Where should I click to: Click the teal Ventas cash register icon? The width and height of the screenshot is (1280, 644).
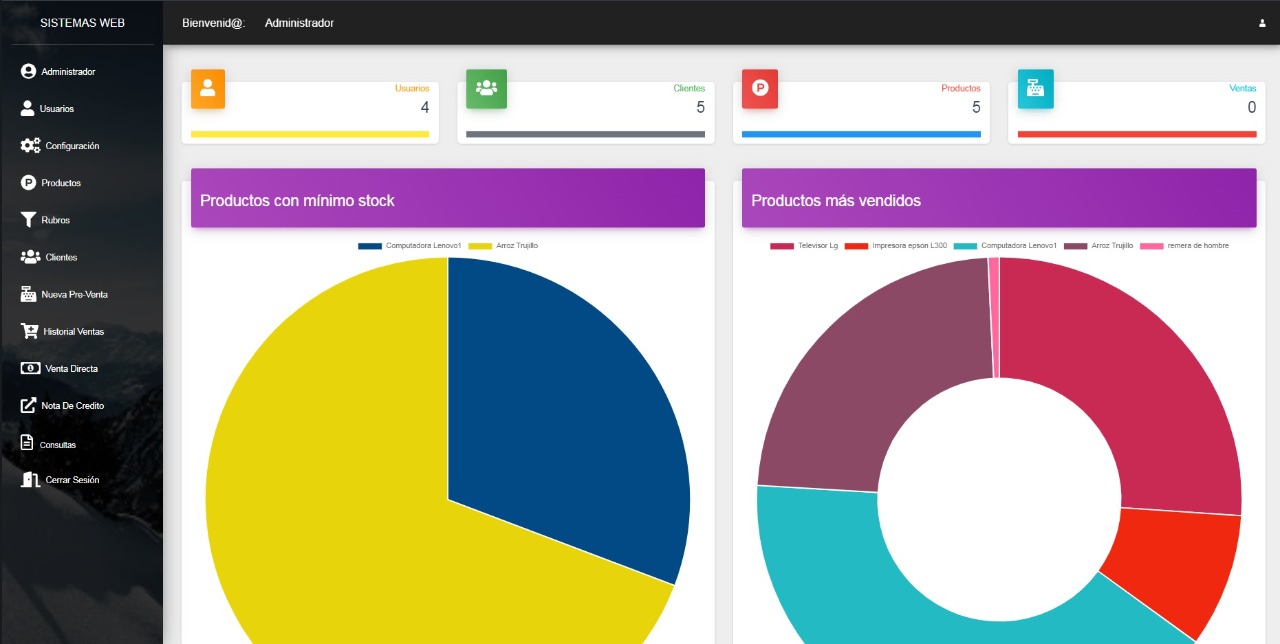pos(1035,88)
